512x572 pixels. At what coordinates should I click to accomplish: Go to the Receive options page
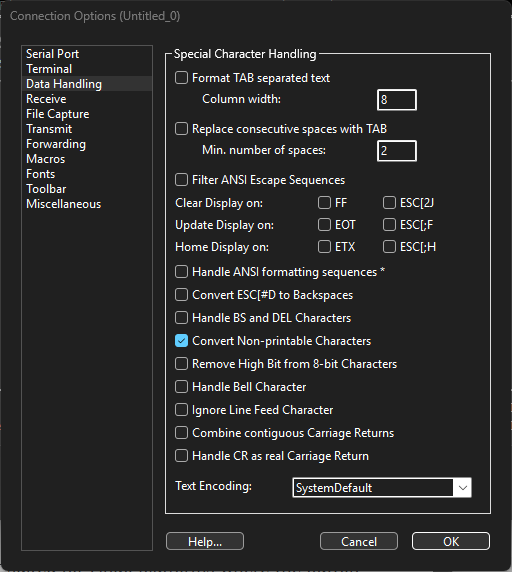click(87, 99)
